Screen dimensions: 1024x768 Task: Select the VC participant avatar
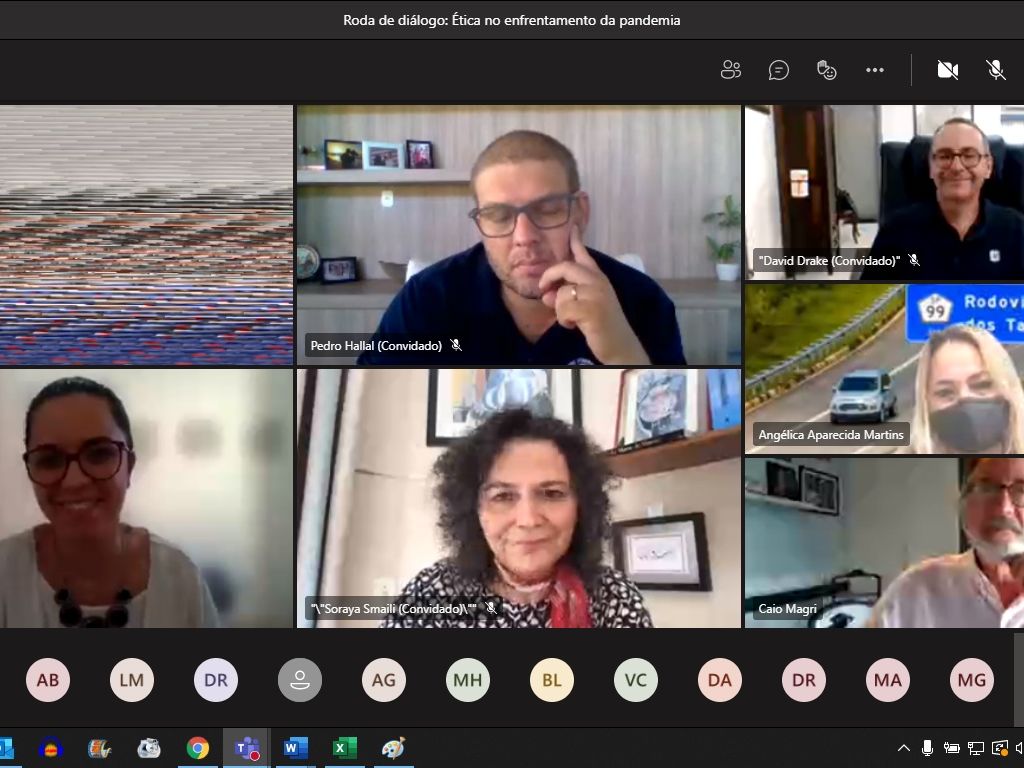click(636, 680)
